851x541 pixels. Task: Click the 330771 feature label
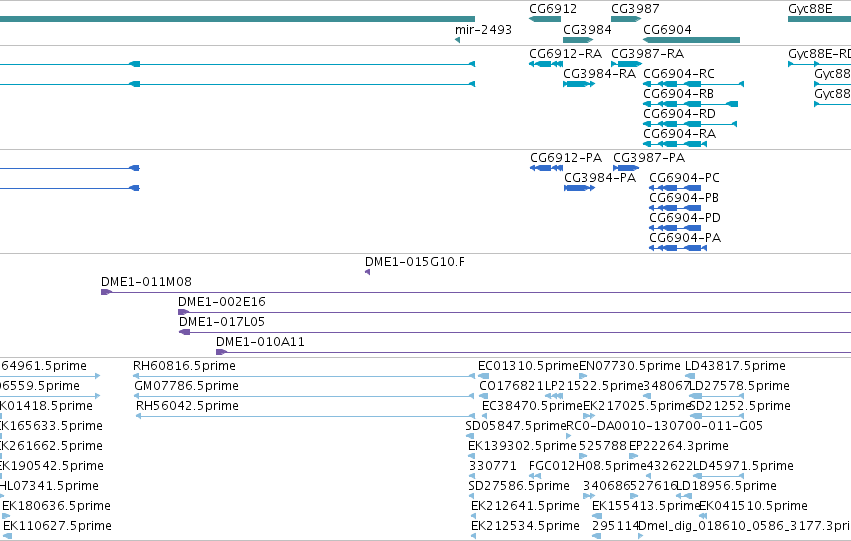492,466
